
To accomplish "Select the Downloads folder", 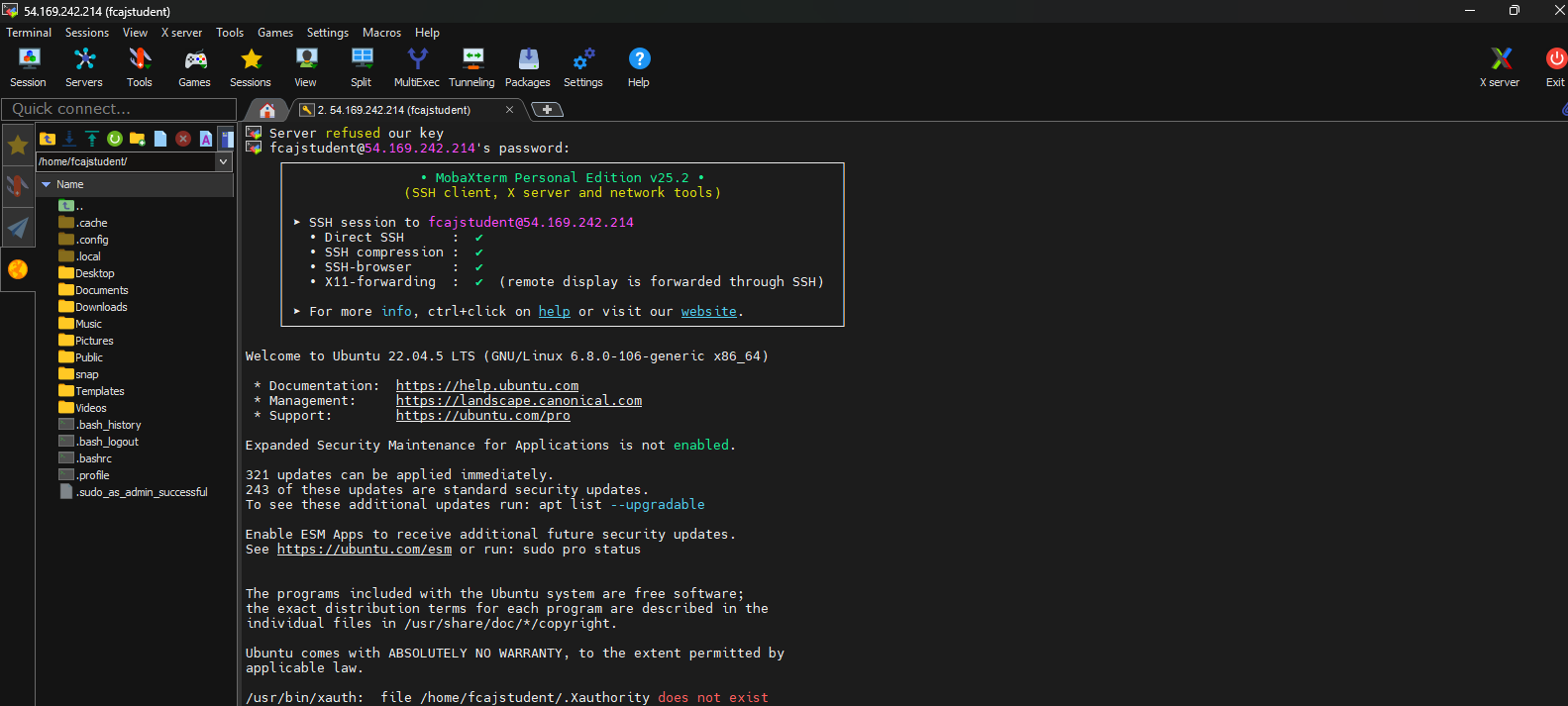I will click(x=93, y=307).
